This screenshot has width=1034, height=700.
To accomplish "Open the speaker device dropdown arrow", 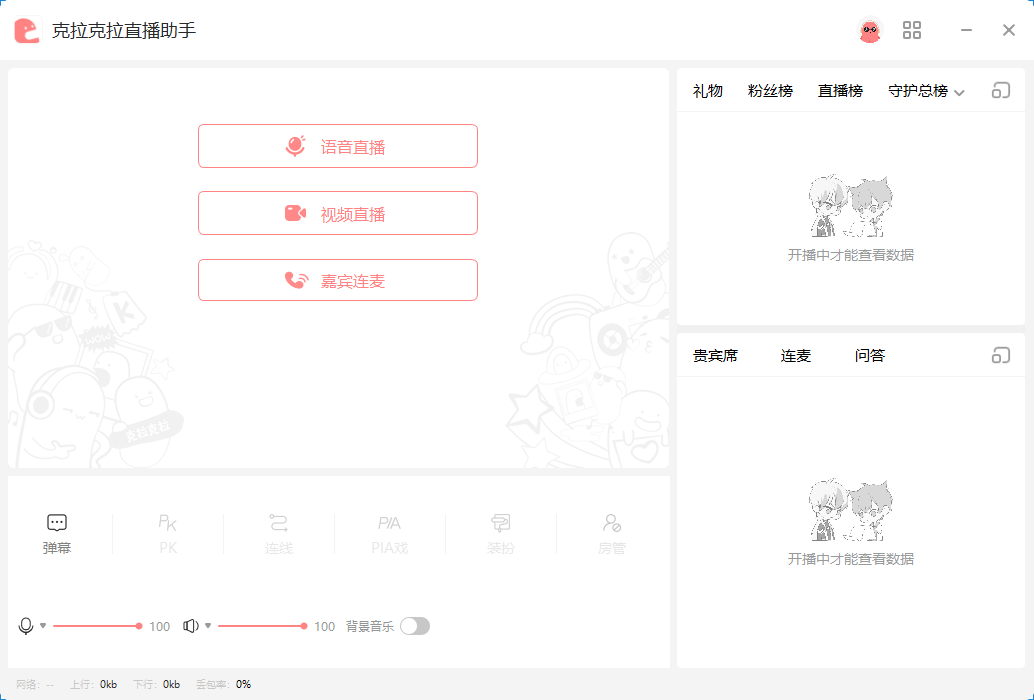I will [207, 625].
